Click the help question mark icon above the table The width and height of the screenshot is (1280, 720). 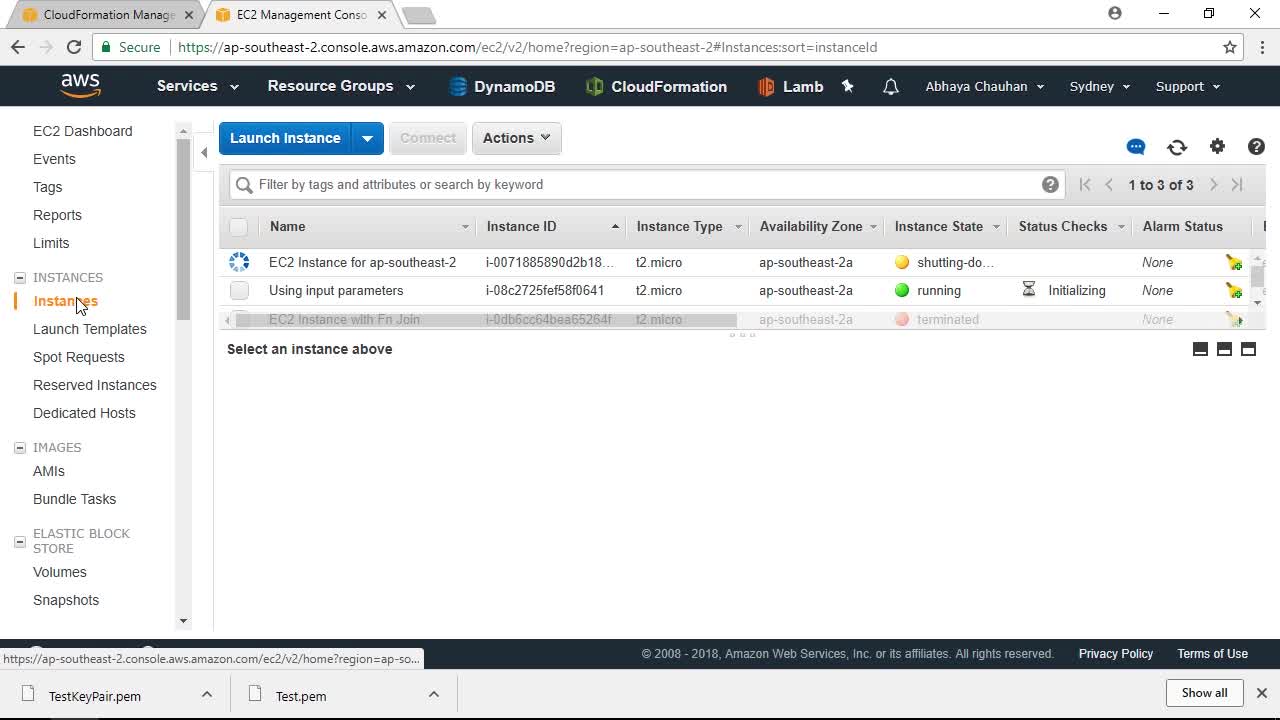(1257, 146)
